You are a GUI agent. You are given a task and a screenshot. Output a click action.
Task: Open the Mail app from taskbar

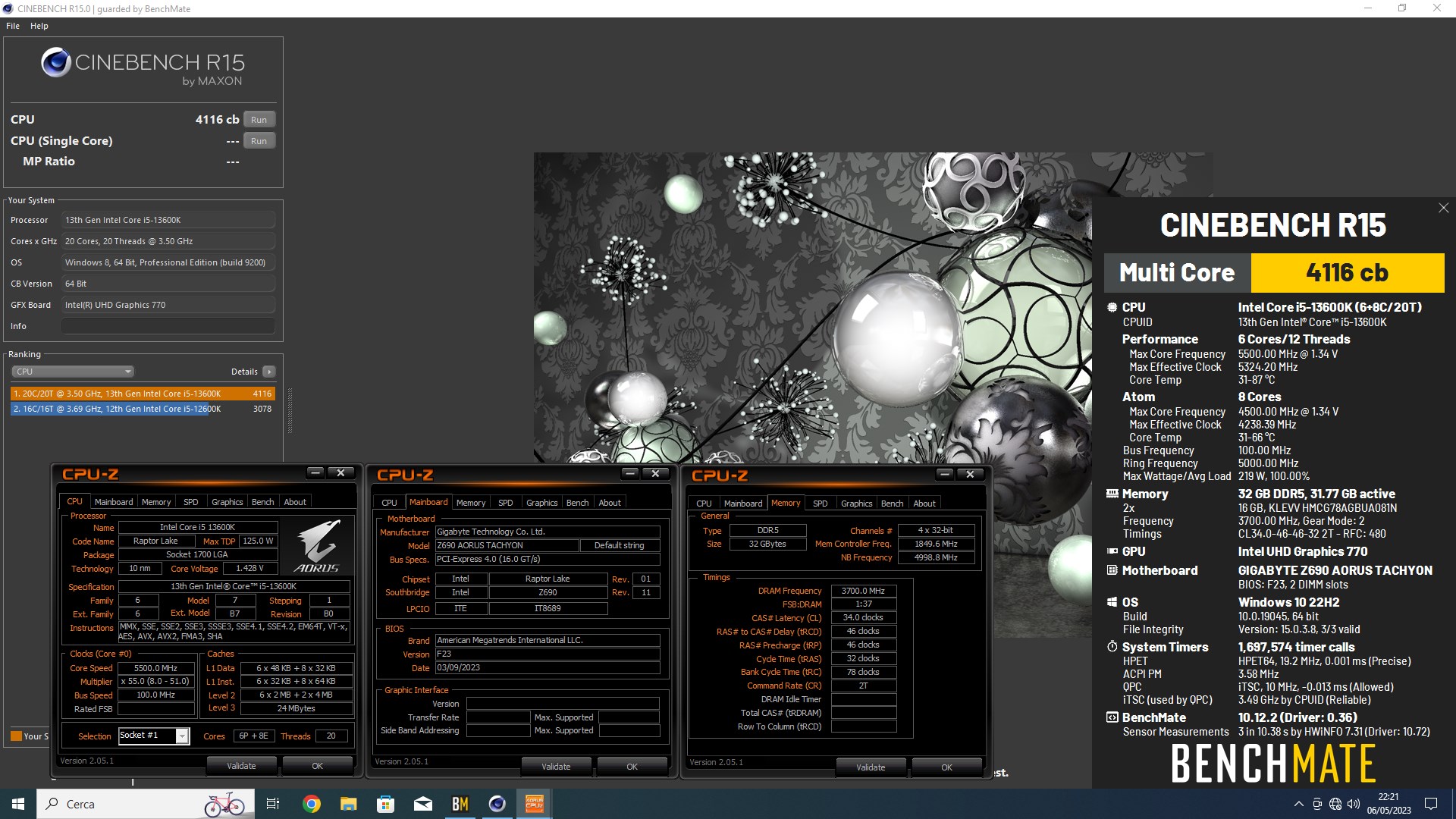click(423, 804)
